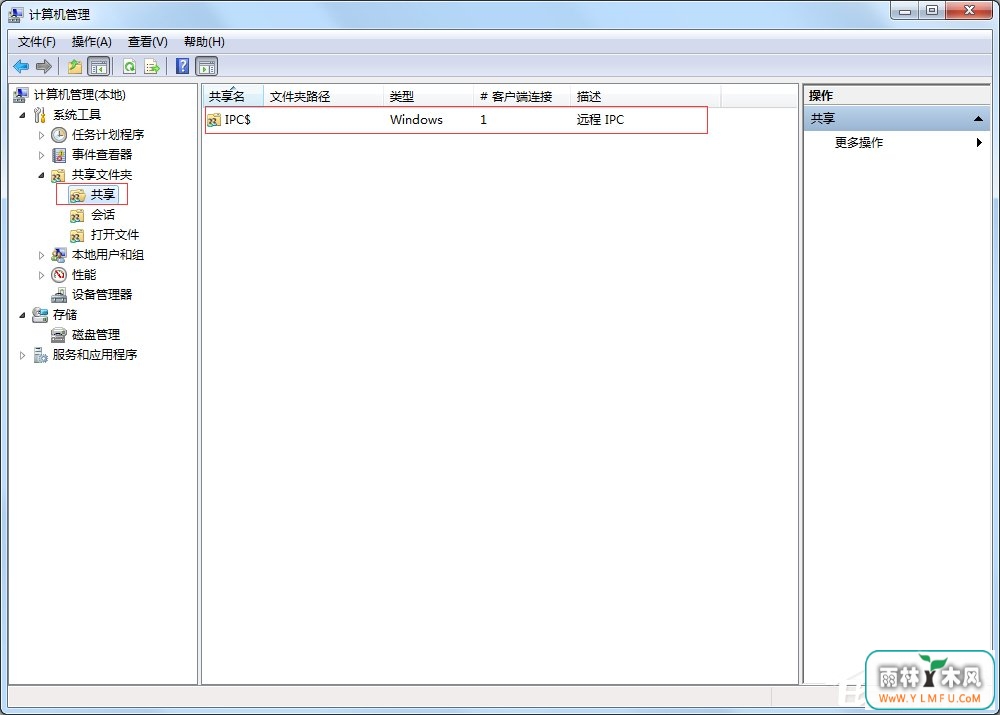Click the IPC$ share row icon
The width and height of the screenshot is (1000, 715).
coord(214,120)
